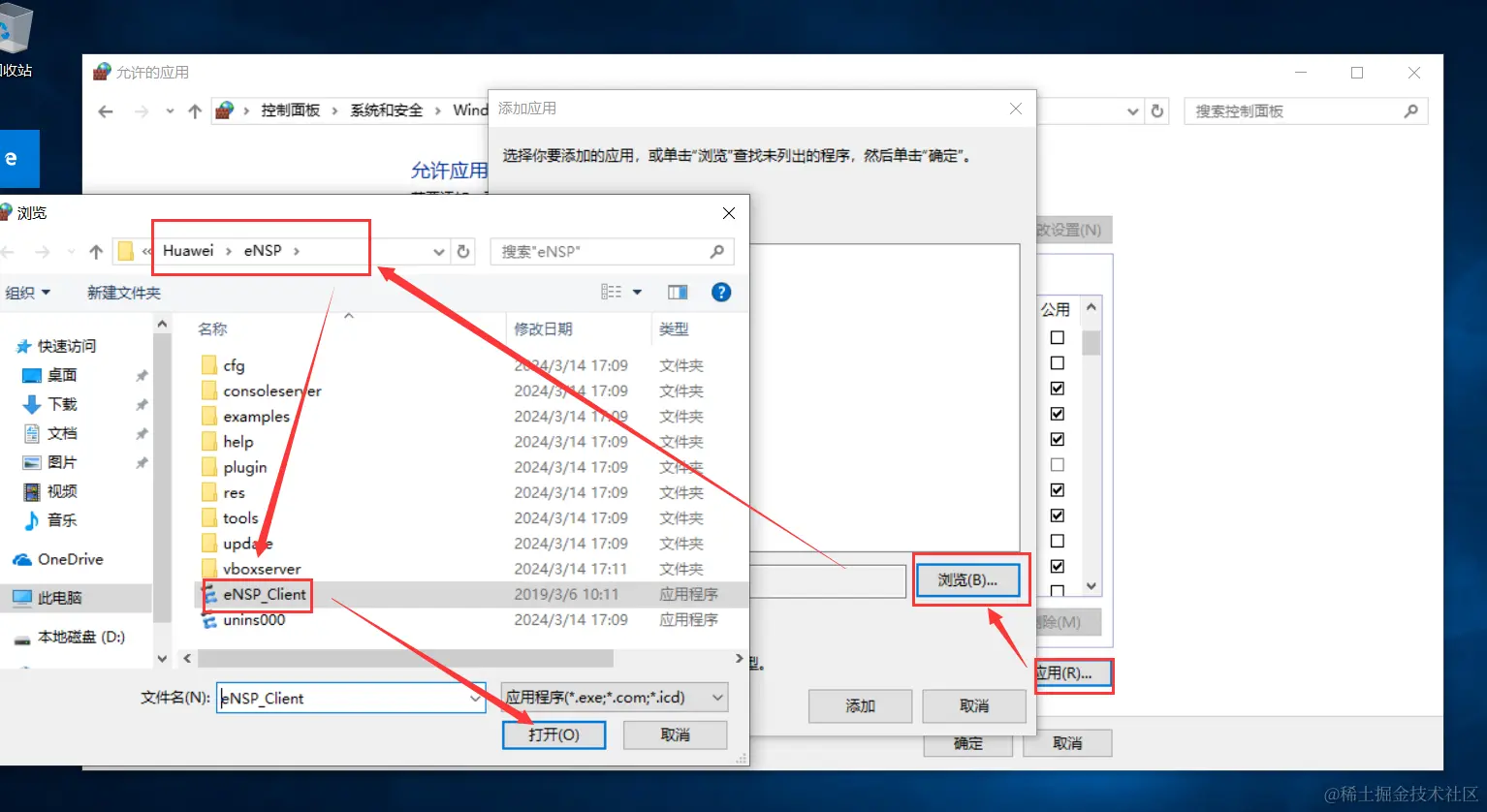
Task: Select This PC in navigation pane
Action: (60, 598)
